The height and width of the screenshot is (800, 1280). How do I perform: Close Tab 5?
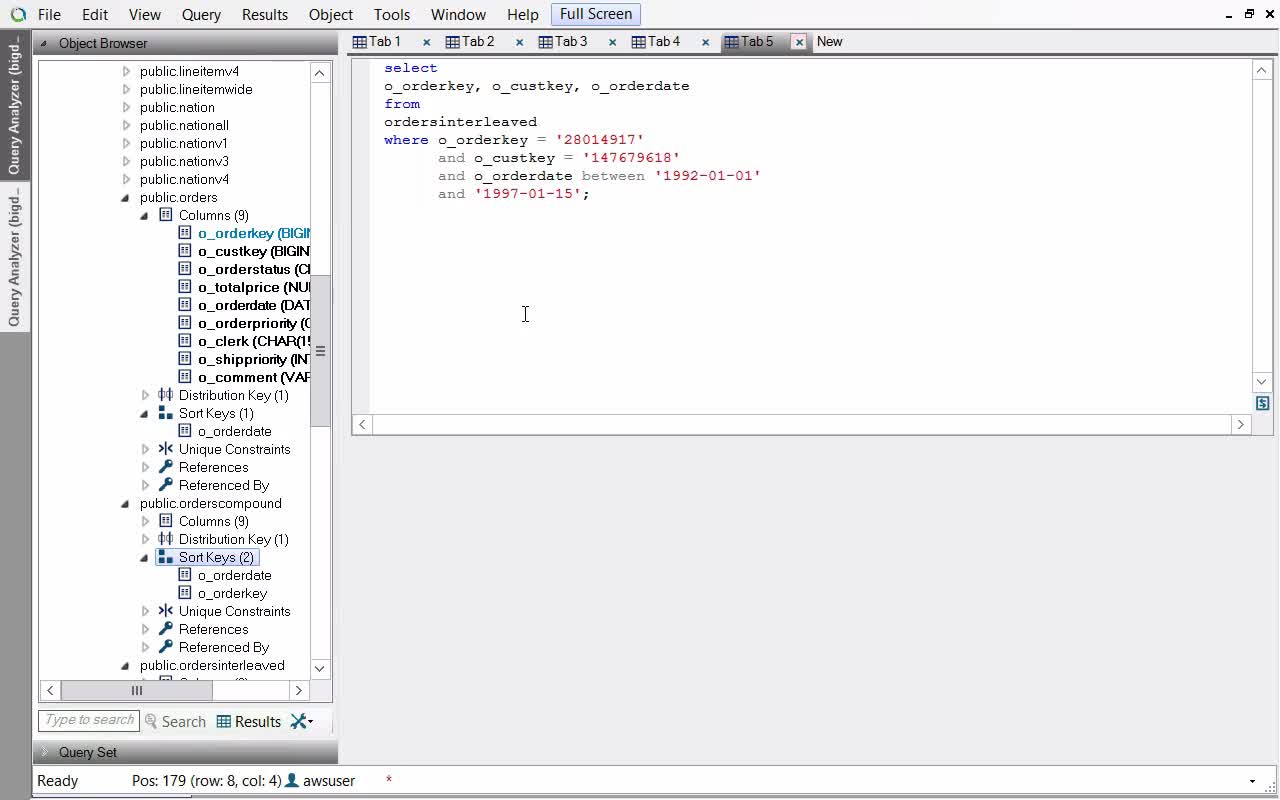click(799, 42)
